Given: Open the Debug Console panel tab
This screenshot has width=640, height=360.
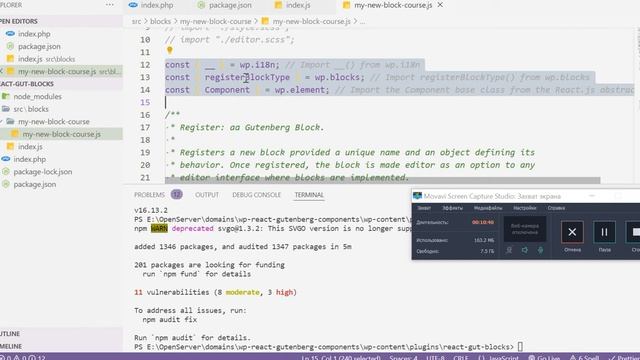Looking at the screenshot, I should tap(256, 195).
